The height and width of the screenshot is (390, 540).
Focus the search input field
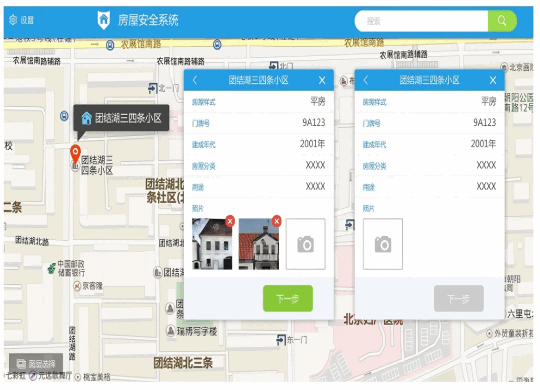coord(422,21)
